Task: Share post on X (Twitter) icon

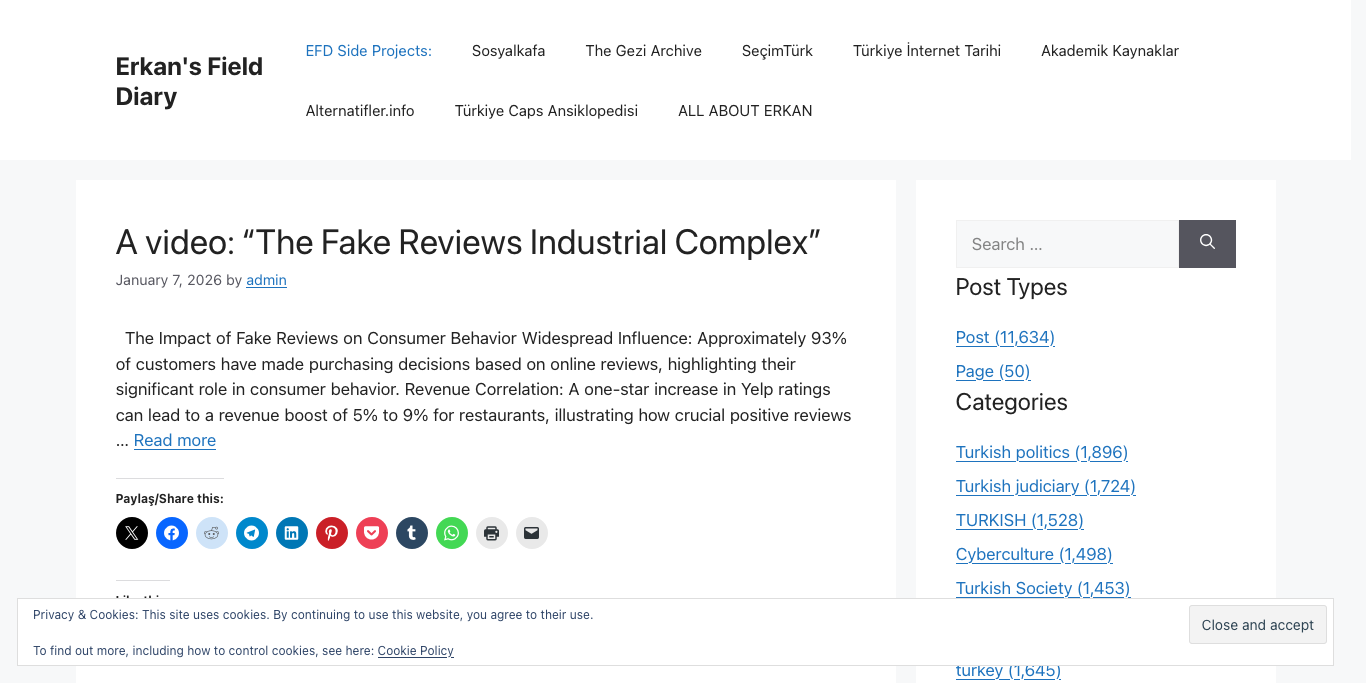Action: (x=132, y=533)
